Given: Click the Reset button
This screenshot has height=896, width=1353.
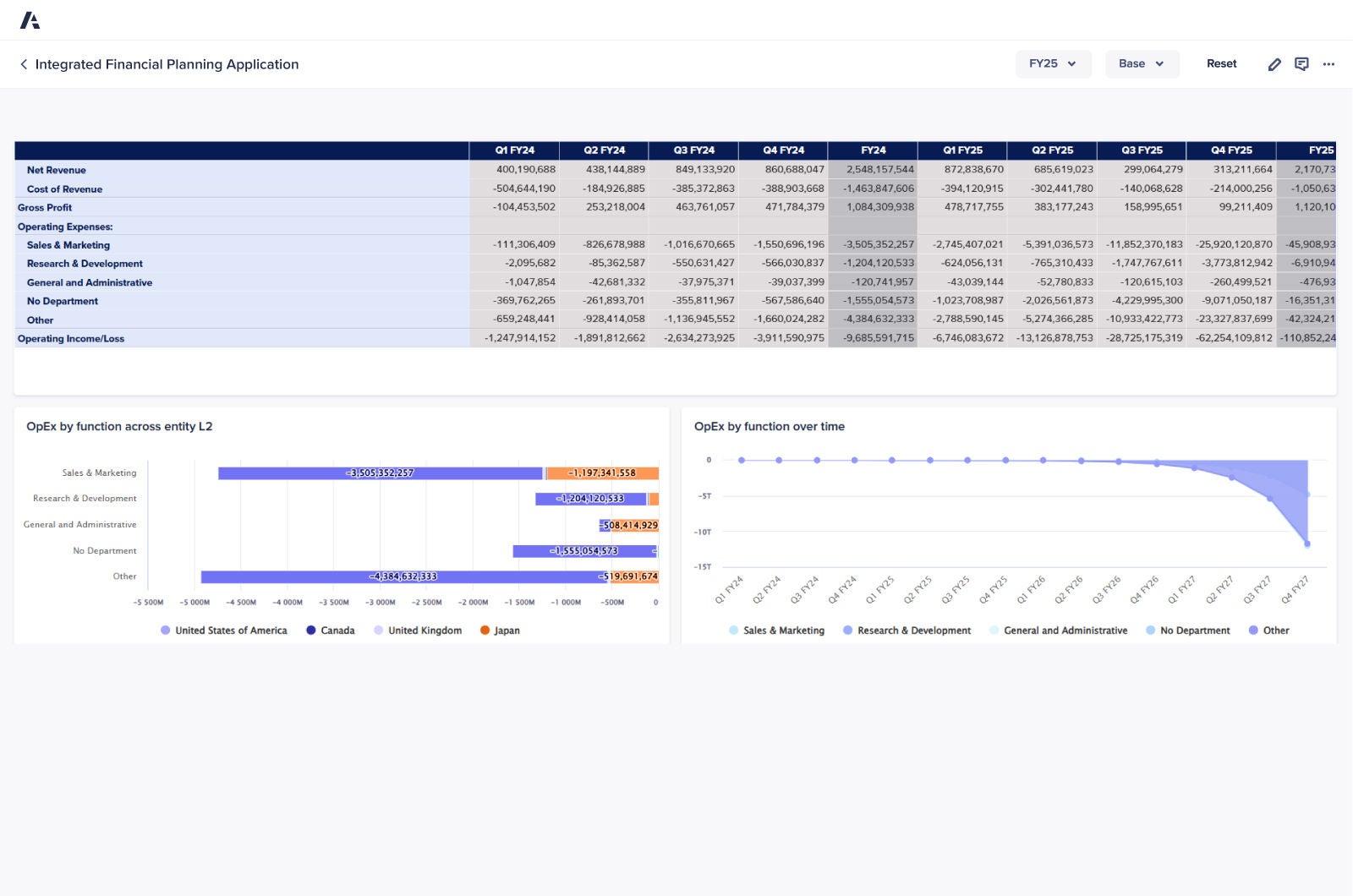Looking at the screenshot, I should pos(1221,63).
